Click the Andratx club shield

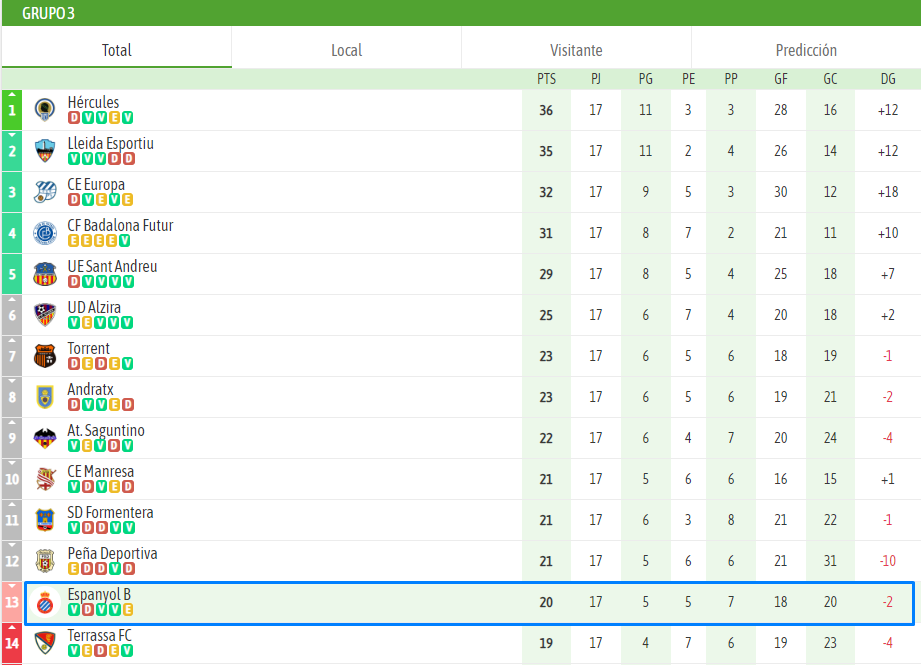click(44, 396)
